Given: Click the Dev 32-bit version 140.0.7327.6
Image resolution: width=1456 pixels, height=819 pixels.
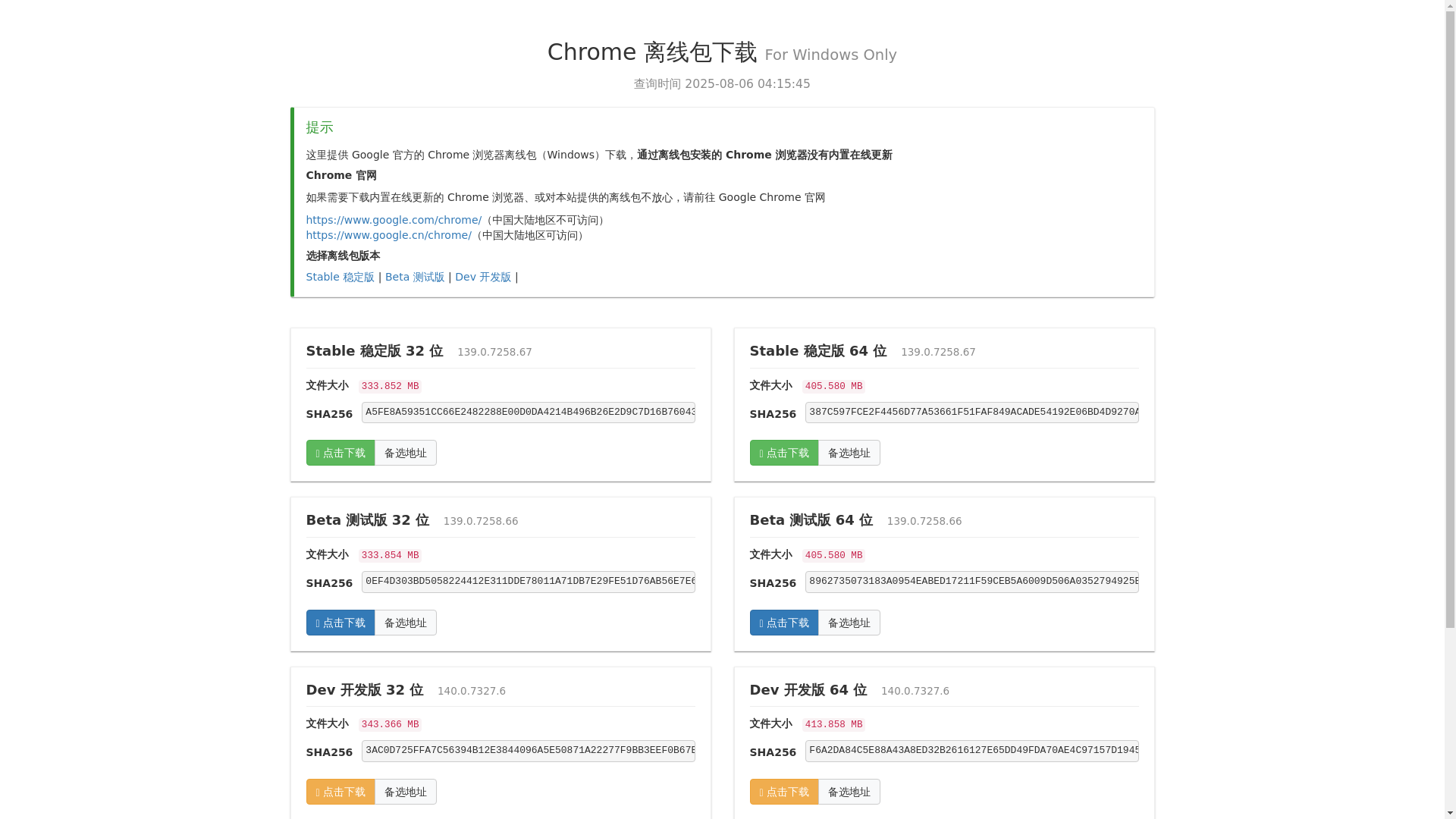Looking at the screenshot, I should 472,691.
